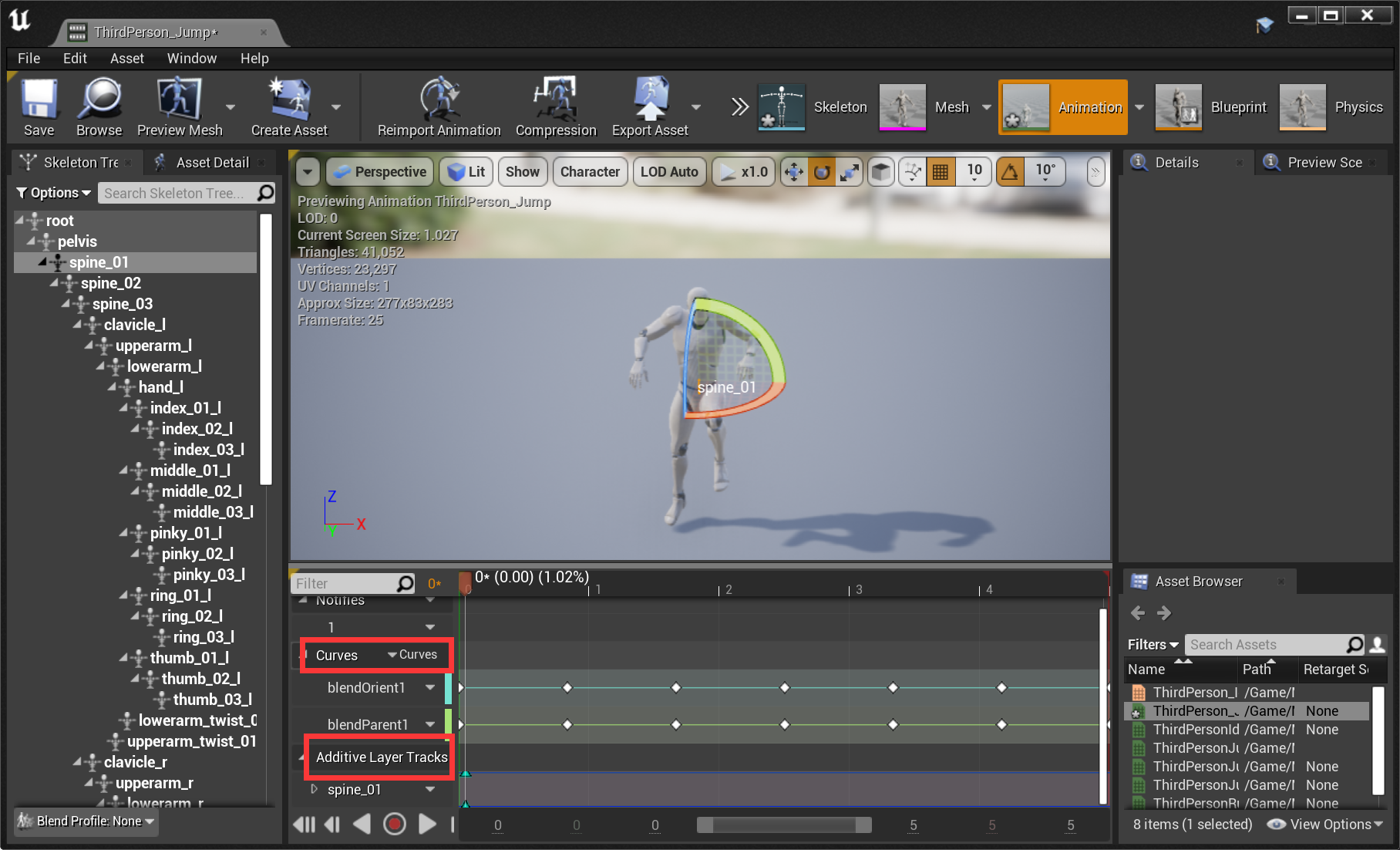Click the timeline range scrubber bar
Screen dimensions: 1400x850
click(x=784, y=825)
